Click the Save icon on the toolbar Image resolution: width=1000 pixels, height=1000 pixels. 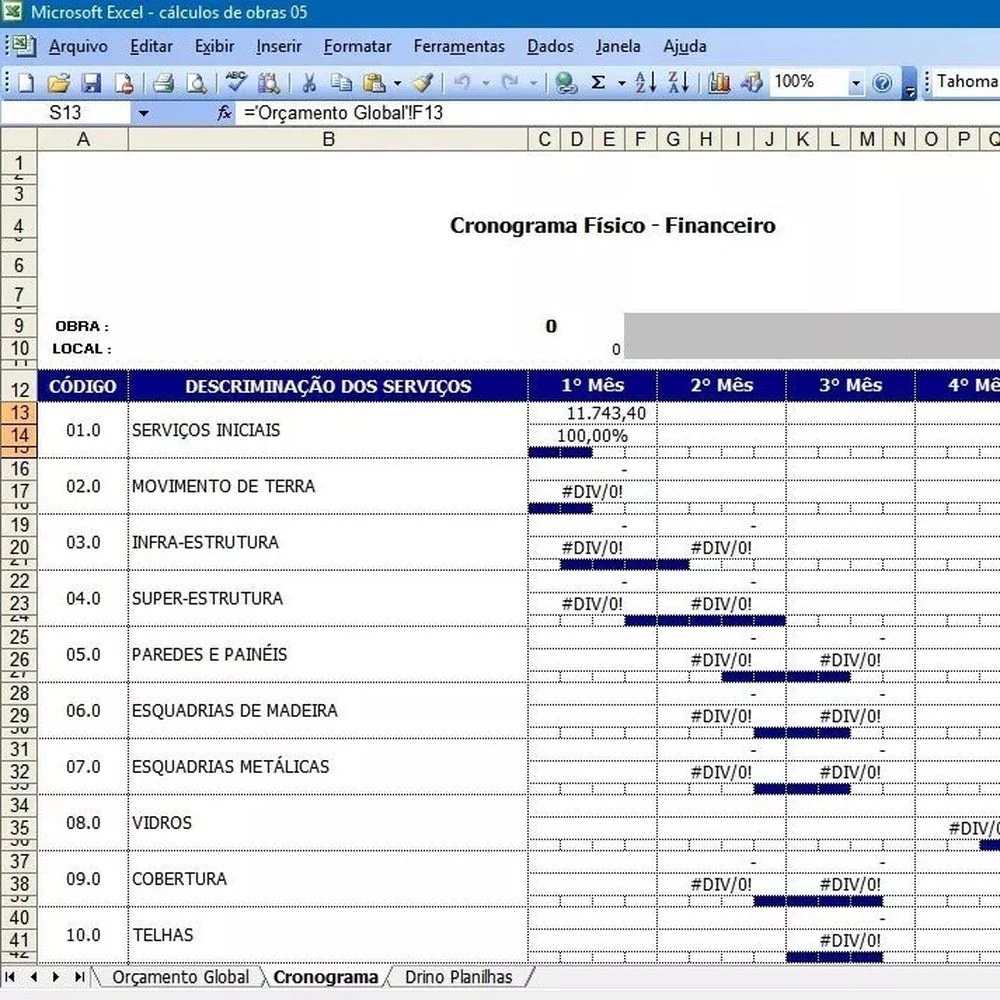coord(92,82)
